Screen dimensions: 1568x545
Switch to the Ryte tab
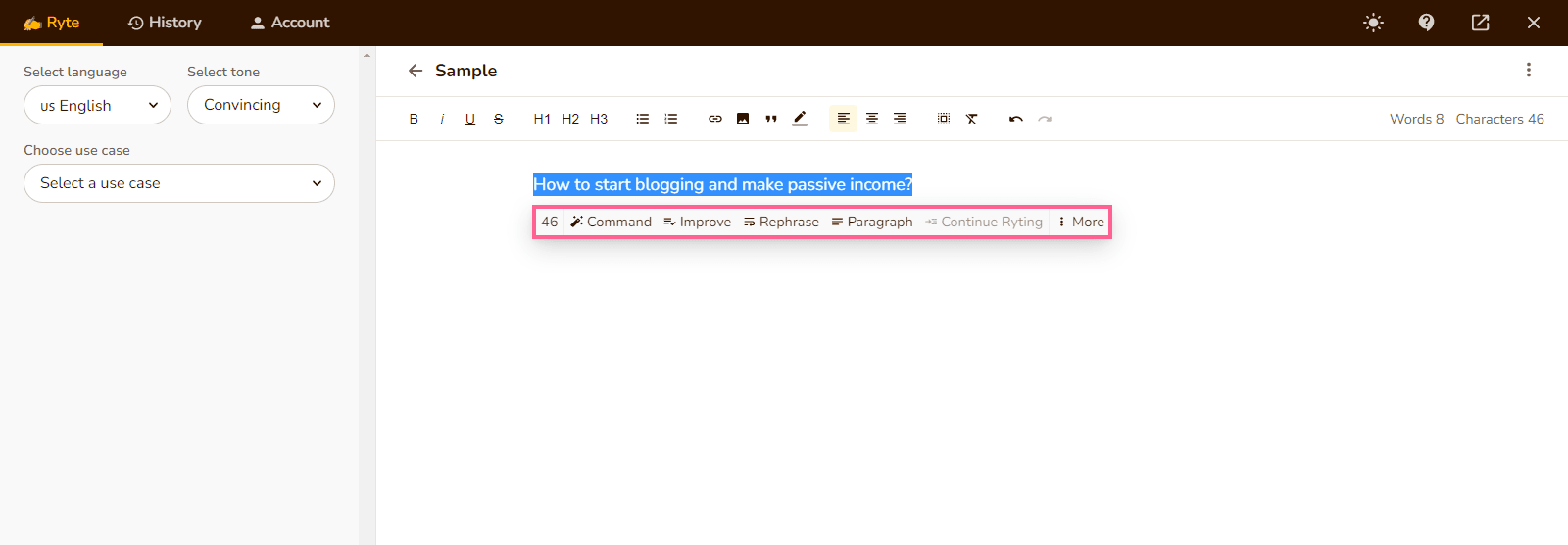[51, 23]
